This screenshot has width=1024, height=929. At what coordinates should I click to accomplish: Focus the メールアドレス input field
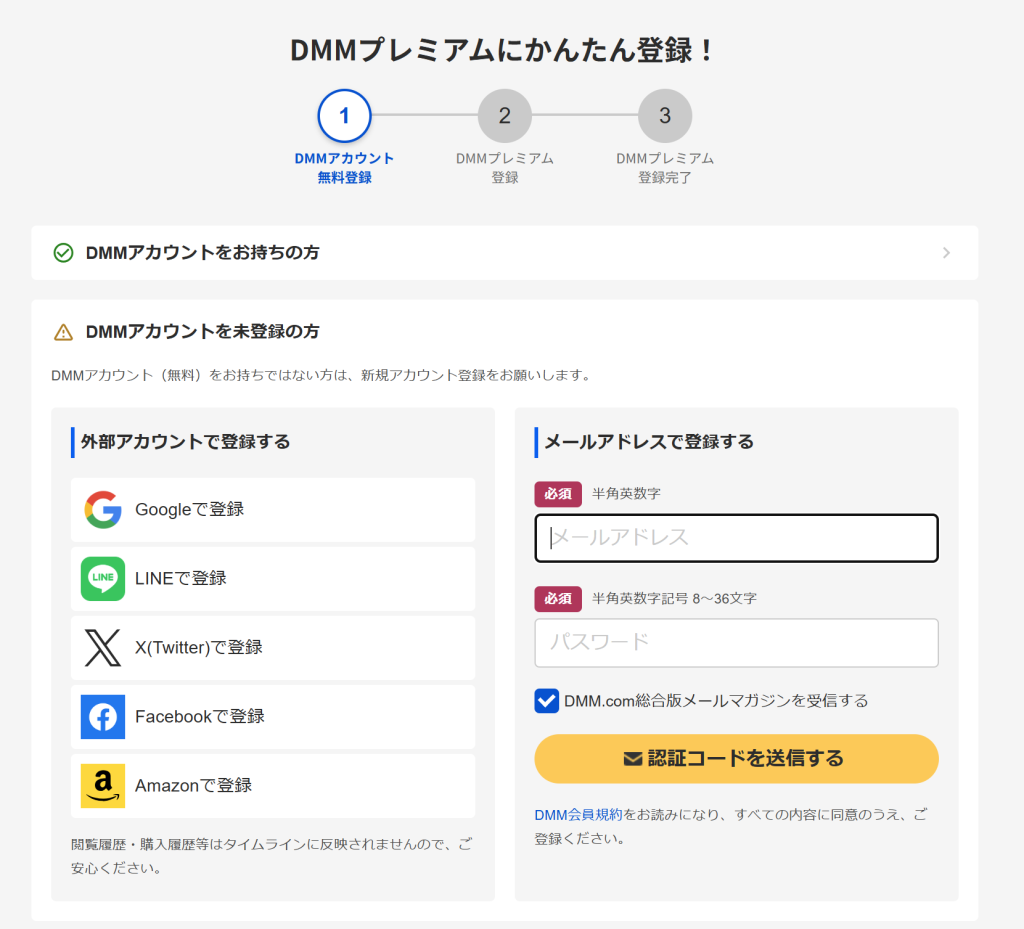736,538
